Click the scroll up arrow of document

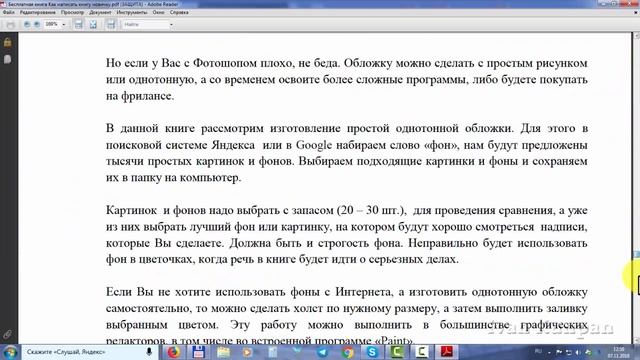[x=636, y=36]
